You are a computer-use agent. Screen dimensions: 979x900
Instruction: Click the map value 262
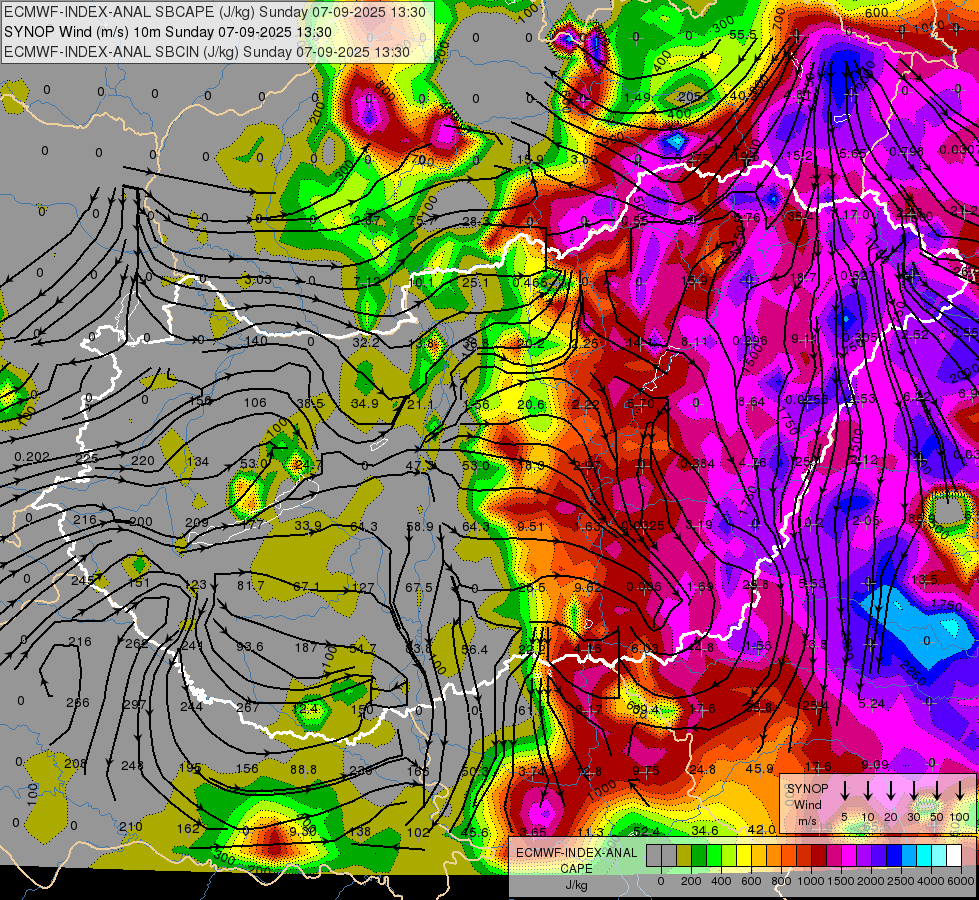pos(137,644)
